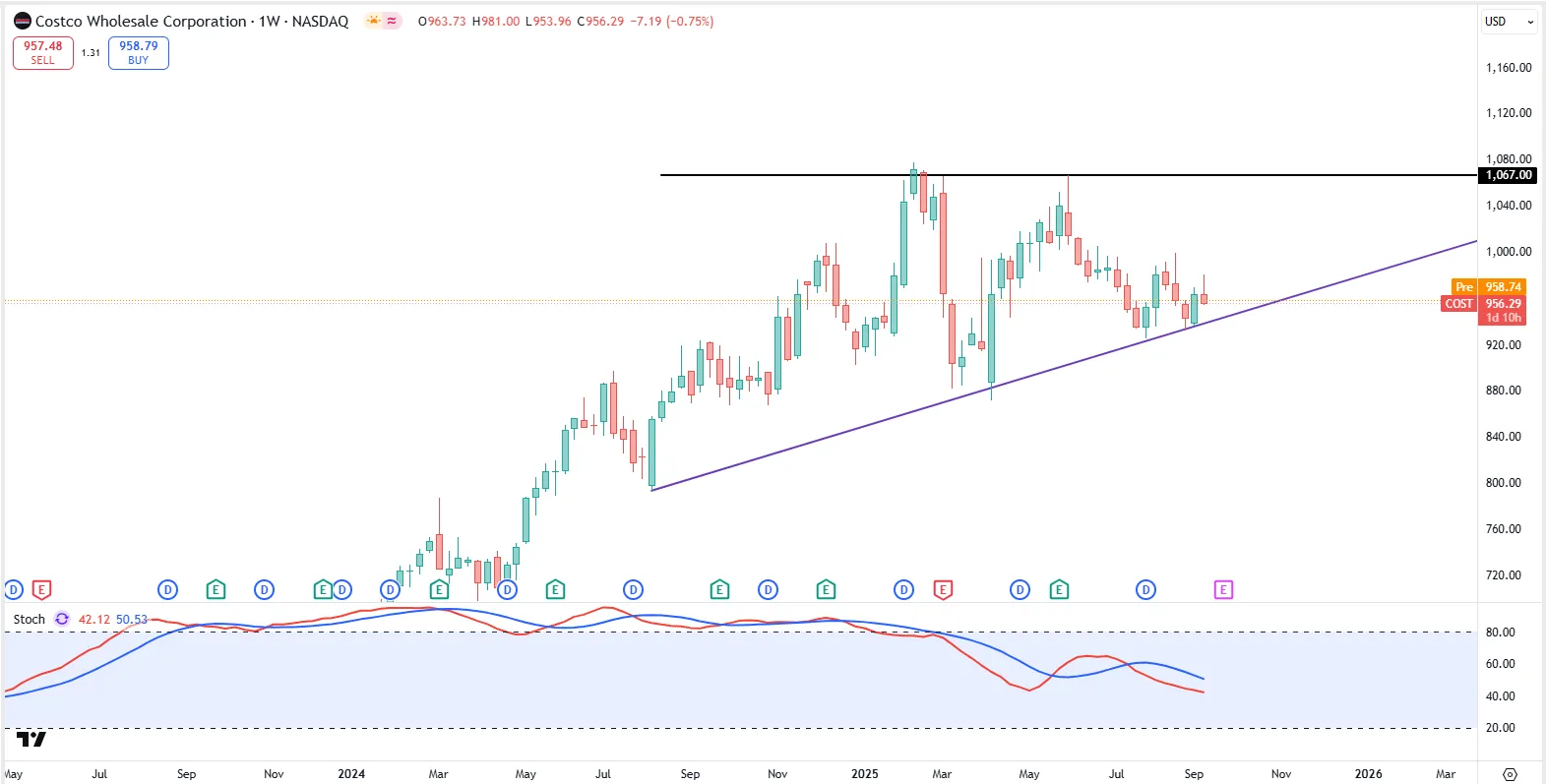Open the green earnings E marker at March 2024

point(439,590)
